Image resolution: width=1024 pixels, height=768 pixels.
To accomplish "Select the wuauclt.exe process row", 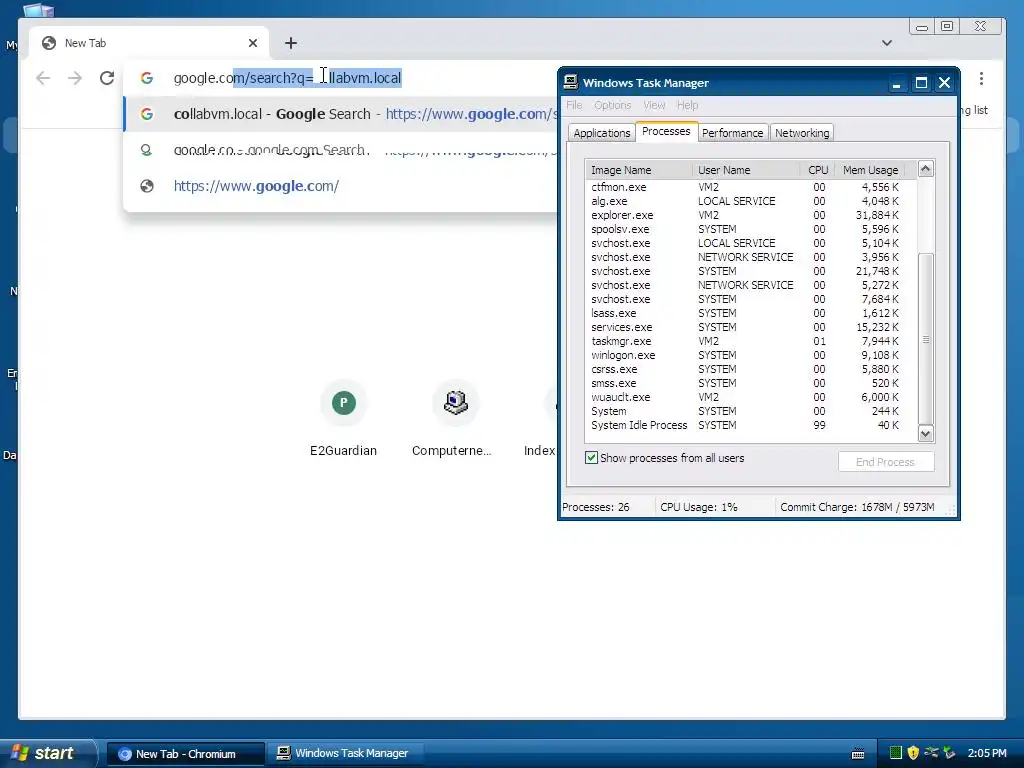I will pyautogui.click(x=744, y=397).
